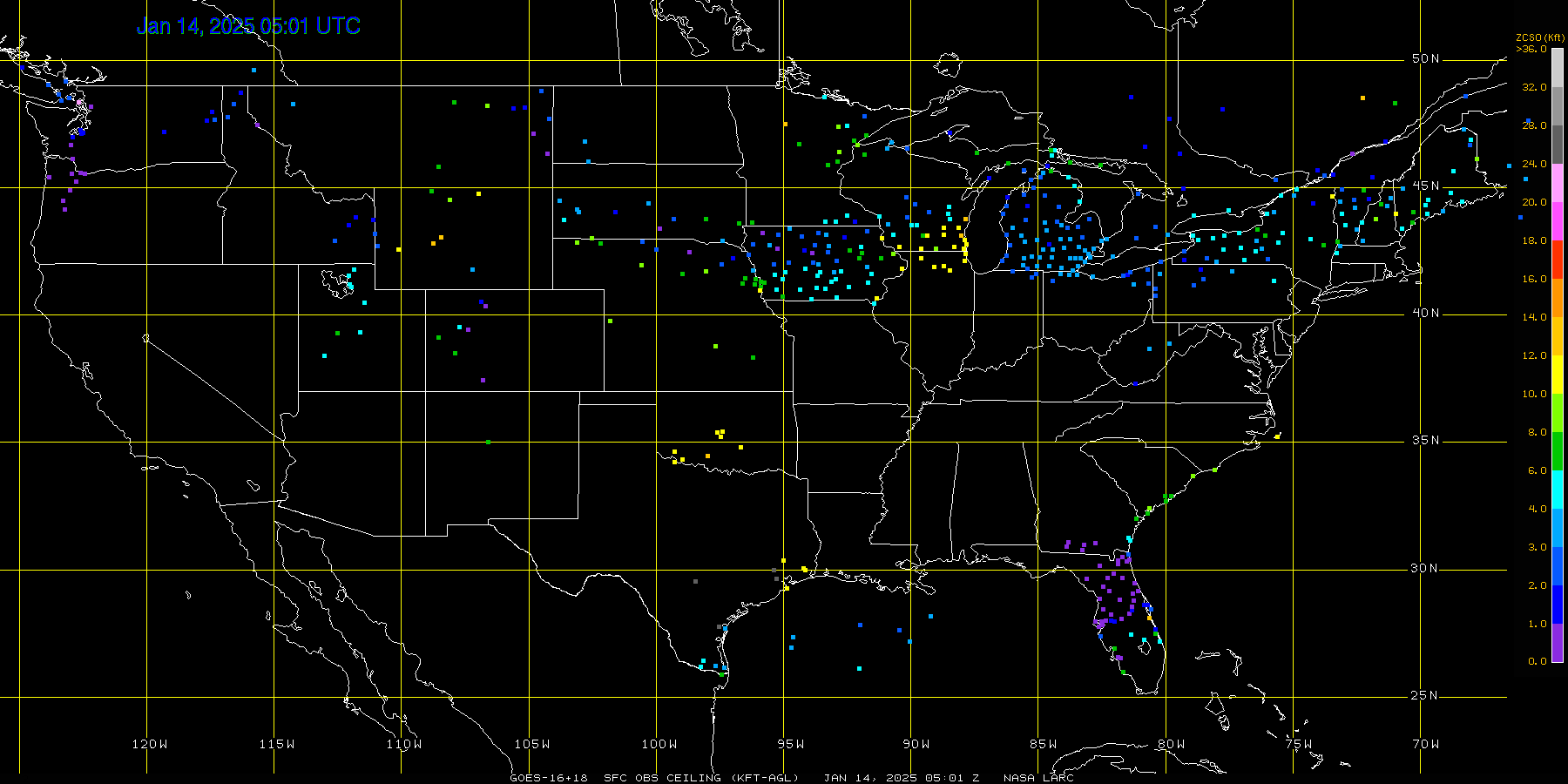
Task: Click the 'NASA LARC' footer credit
Action: click(1038, 778)
